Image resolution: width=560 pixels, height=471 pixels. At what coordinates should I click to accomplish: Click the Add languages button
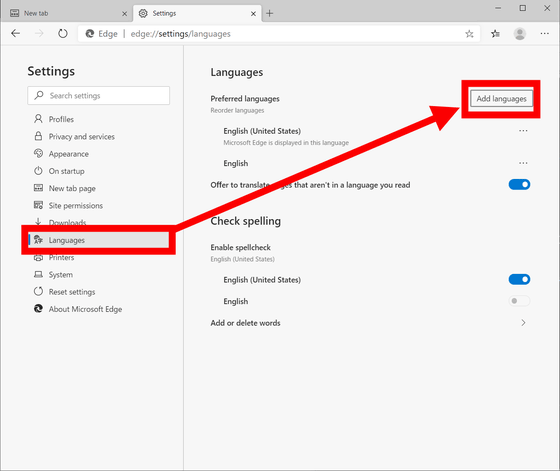click(501, 99)
